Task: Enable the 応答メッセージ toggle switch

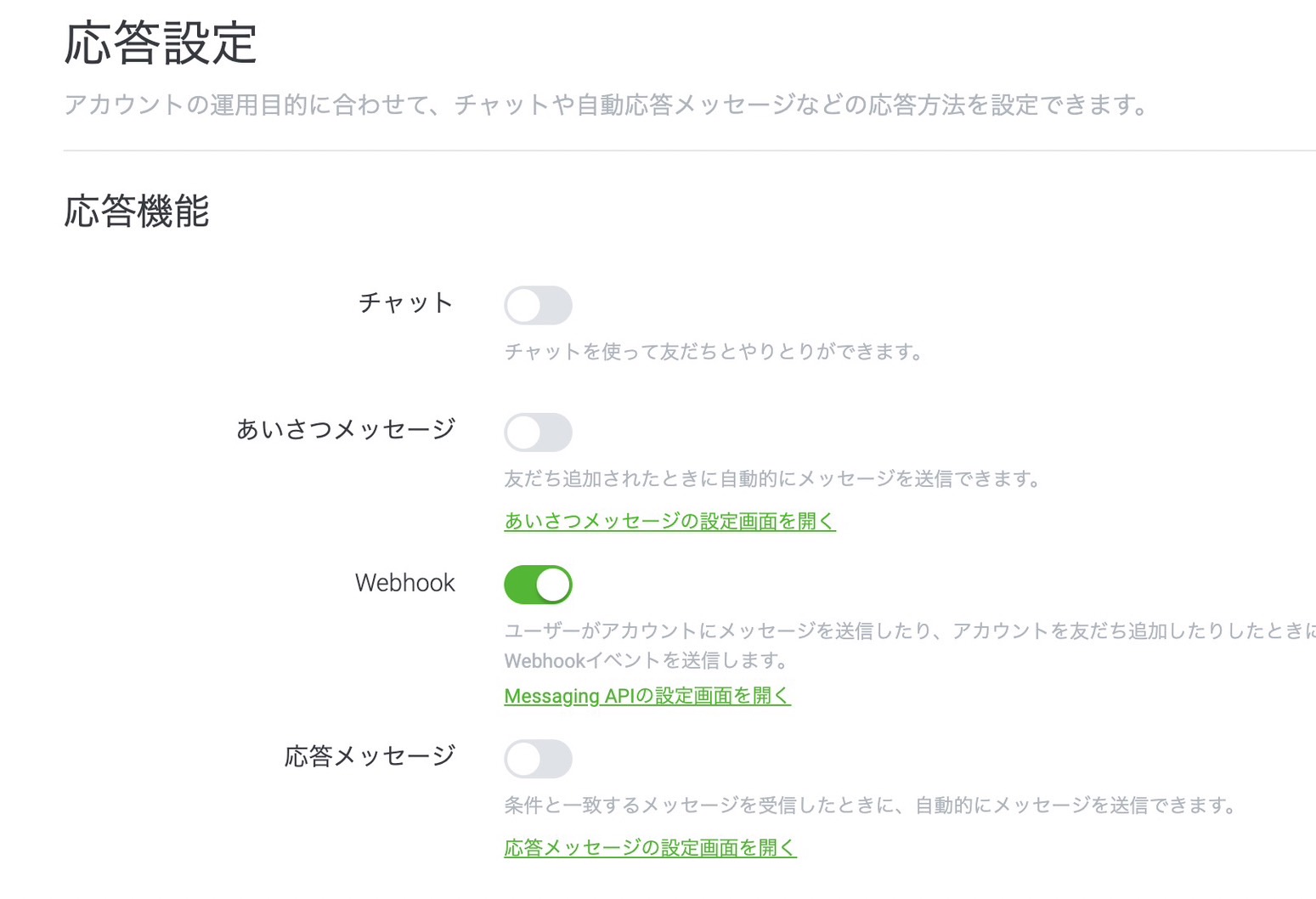Action: 538,759
